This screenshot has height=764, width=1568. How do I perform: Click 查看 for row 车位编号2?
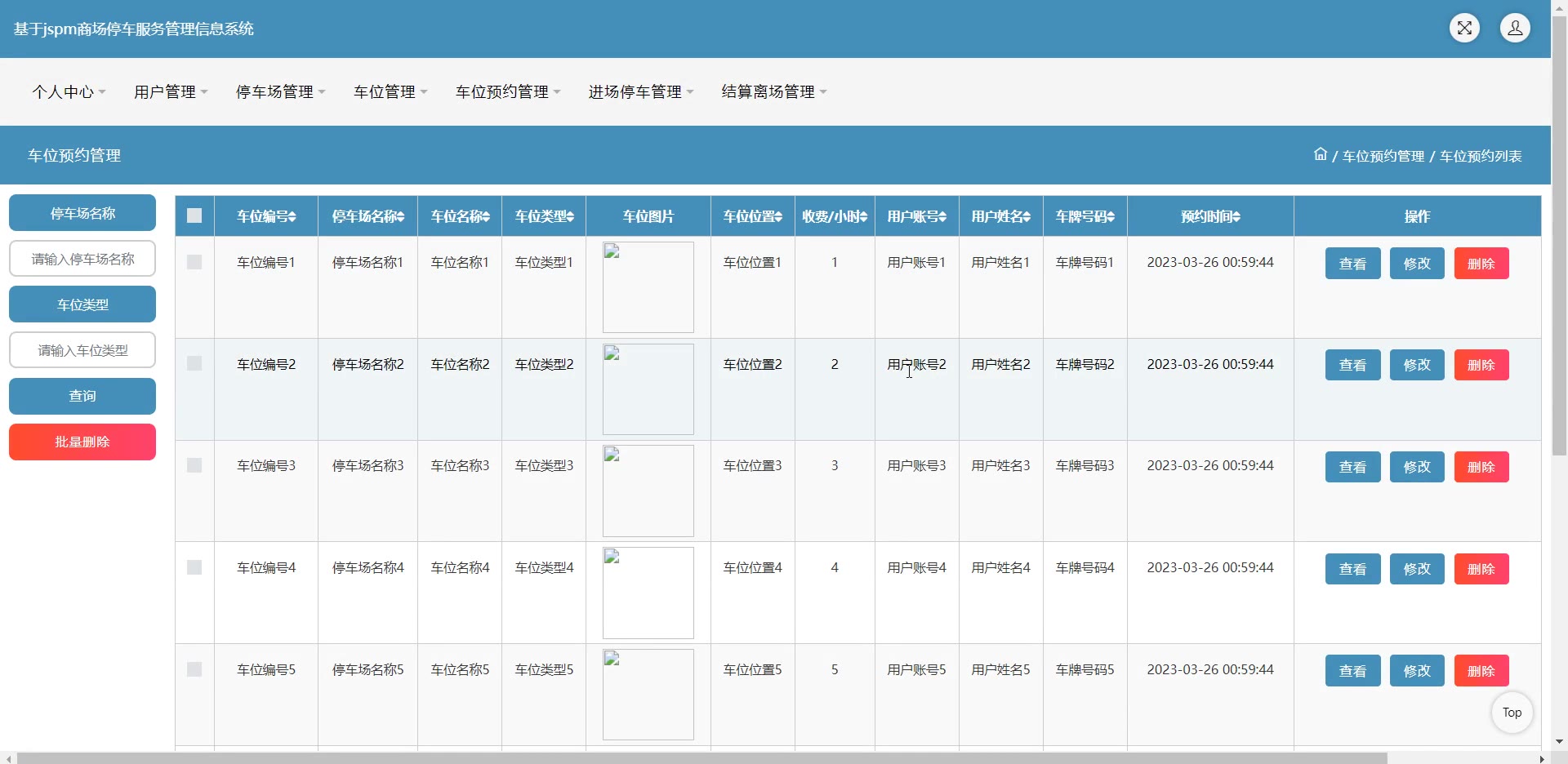[x=1352, y=365]
